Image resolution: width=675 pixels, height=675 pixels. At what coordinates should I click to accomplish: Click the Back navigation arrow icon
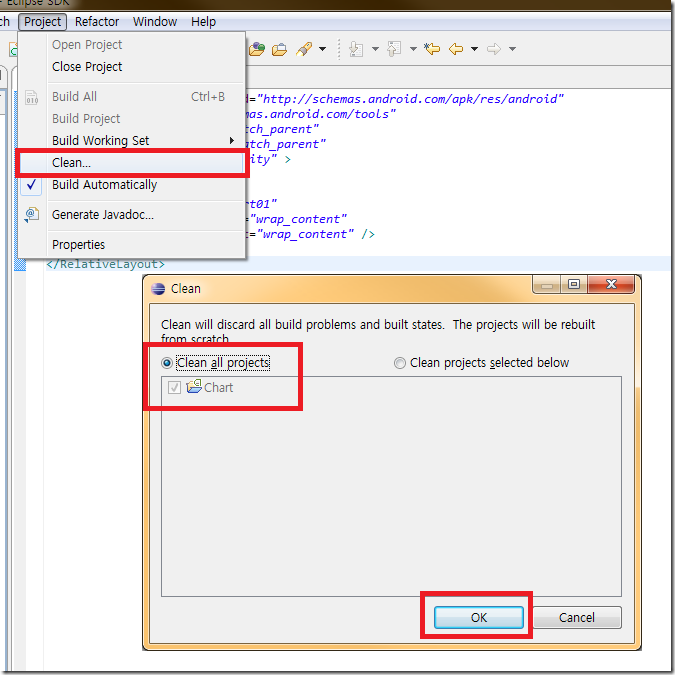456,49
